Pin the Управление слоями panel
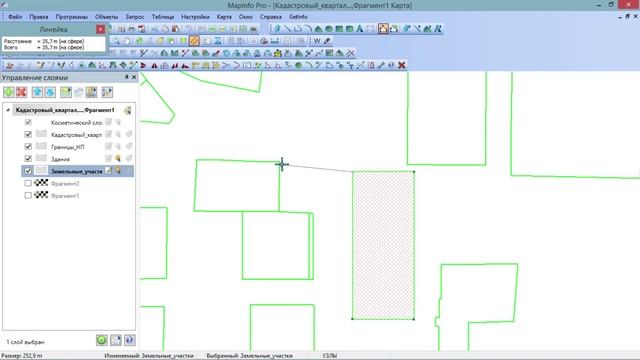 coord(127,77)
